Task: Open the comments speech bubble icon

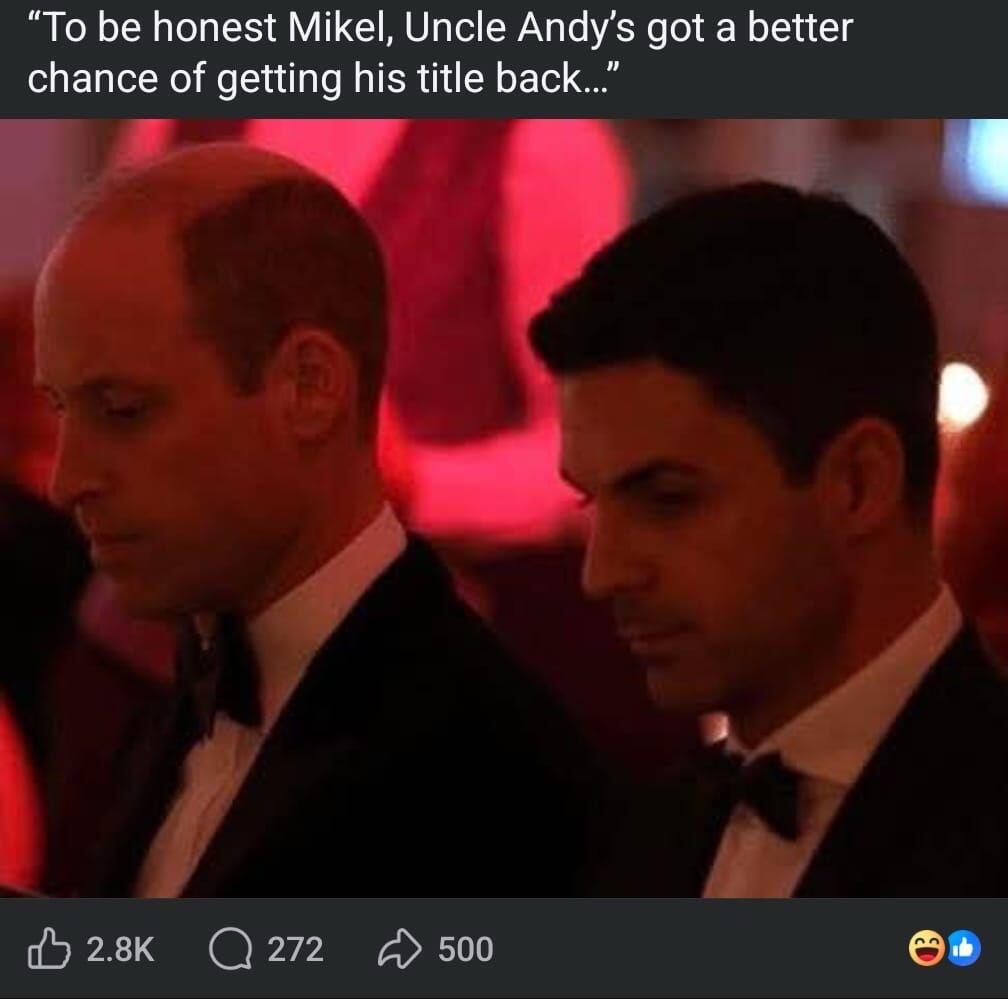Action: (230, 948)
